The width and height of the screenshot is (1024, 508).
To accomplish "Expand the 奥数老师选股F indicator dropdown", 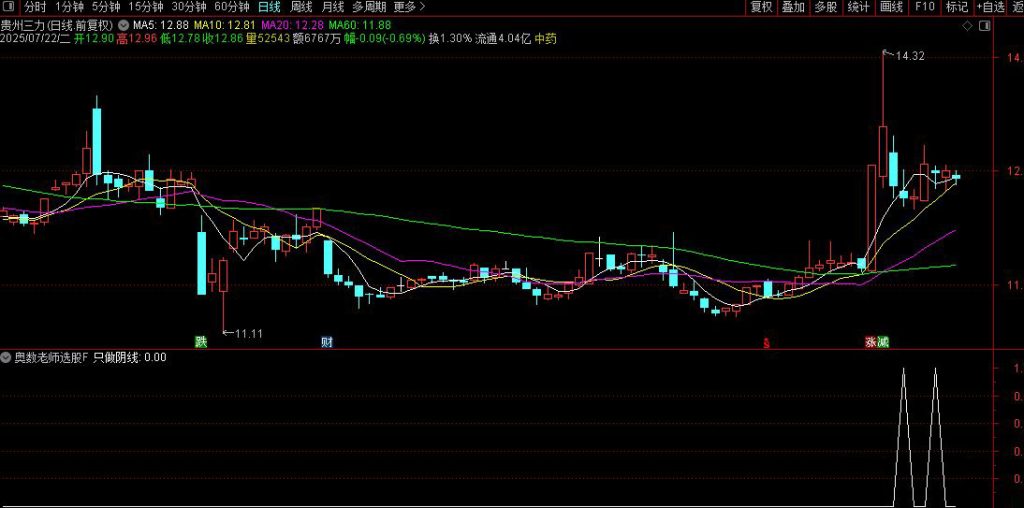I will [7, 357].
